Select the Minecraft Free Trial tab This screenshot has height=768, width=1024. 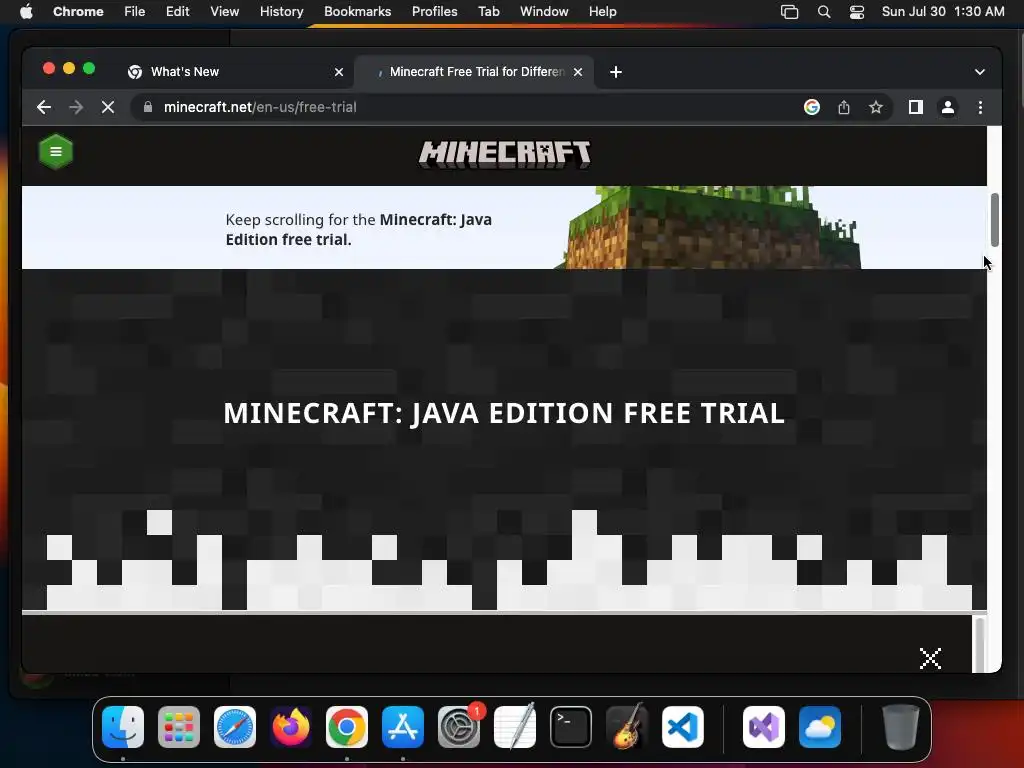tap(473, 72)
